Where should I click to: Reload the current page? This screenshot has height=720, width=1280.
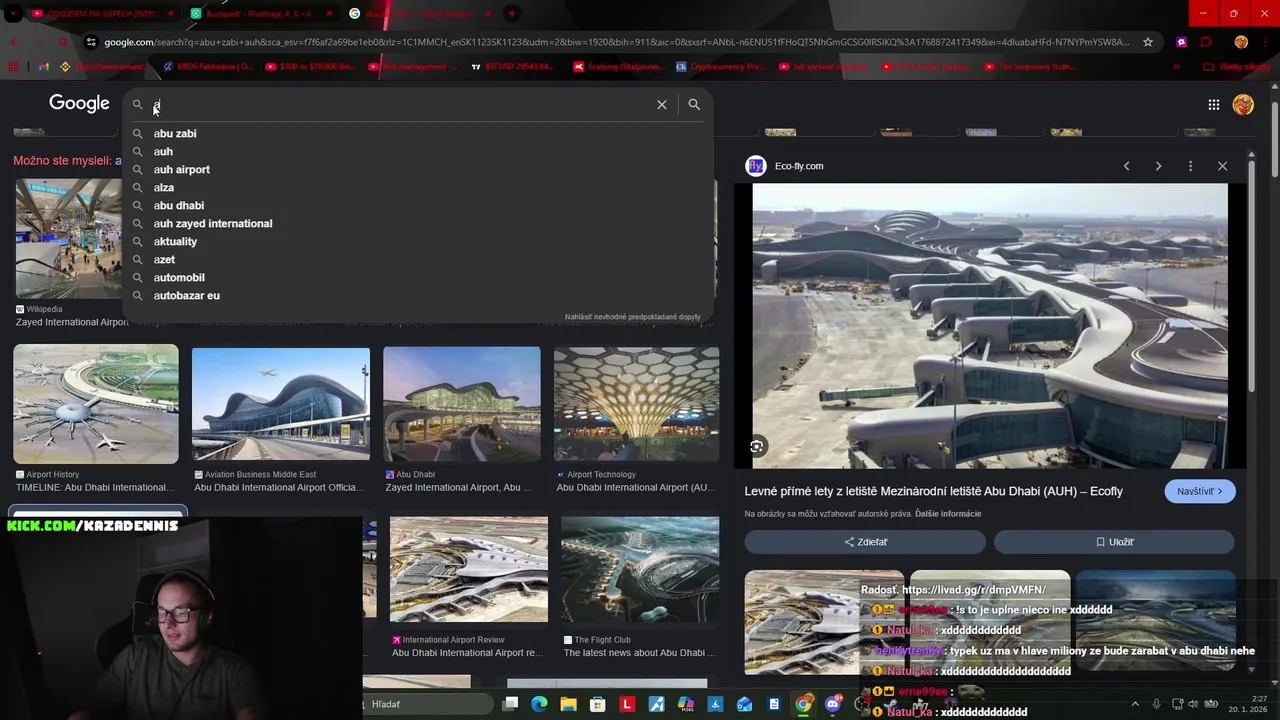point(63,42)
